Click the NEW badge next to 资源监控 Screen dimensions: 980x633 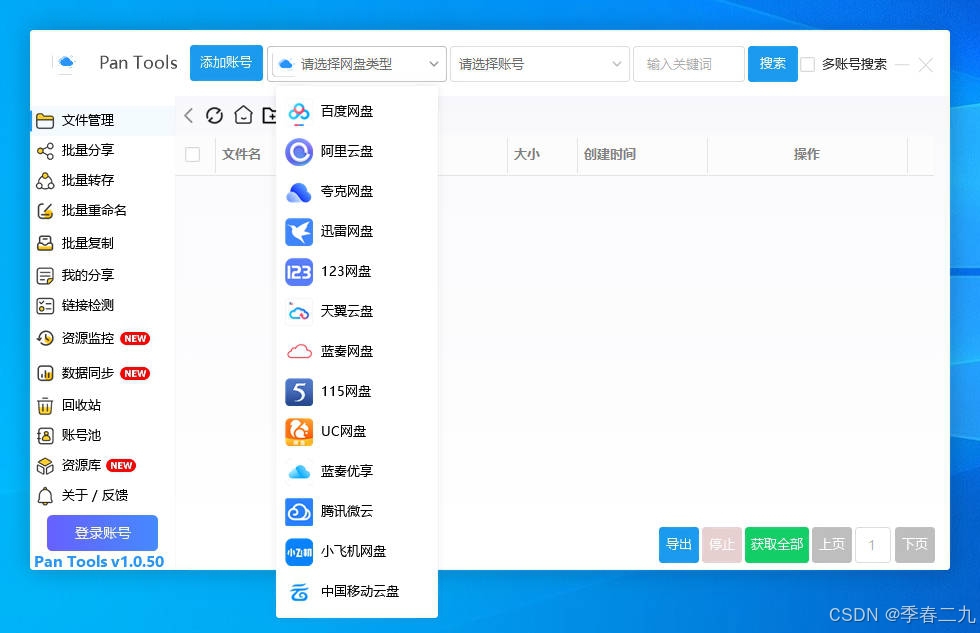pos(135,339)
